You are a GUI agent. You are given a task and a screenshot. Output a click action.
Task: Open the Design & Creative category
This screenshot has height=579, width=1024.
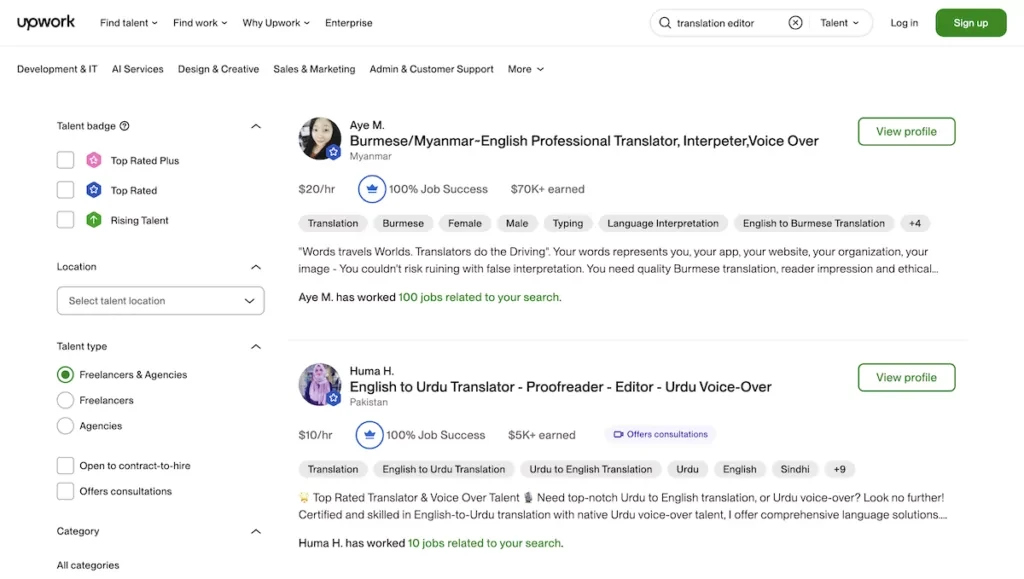(x=218, y=69)
